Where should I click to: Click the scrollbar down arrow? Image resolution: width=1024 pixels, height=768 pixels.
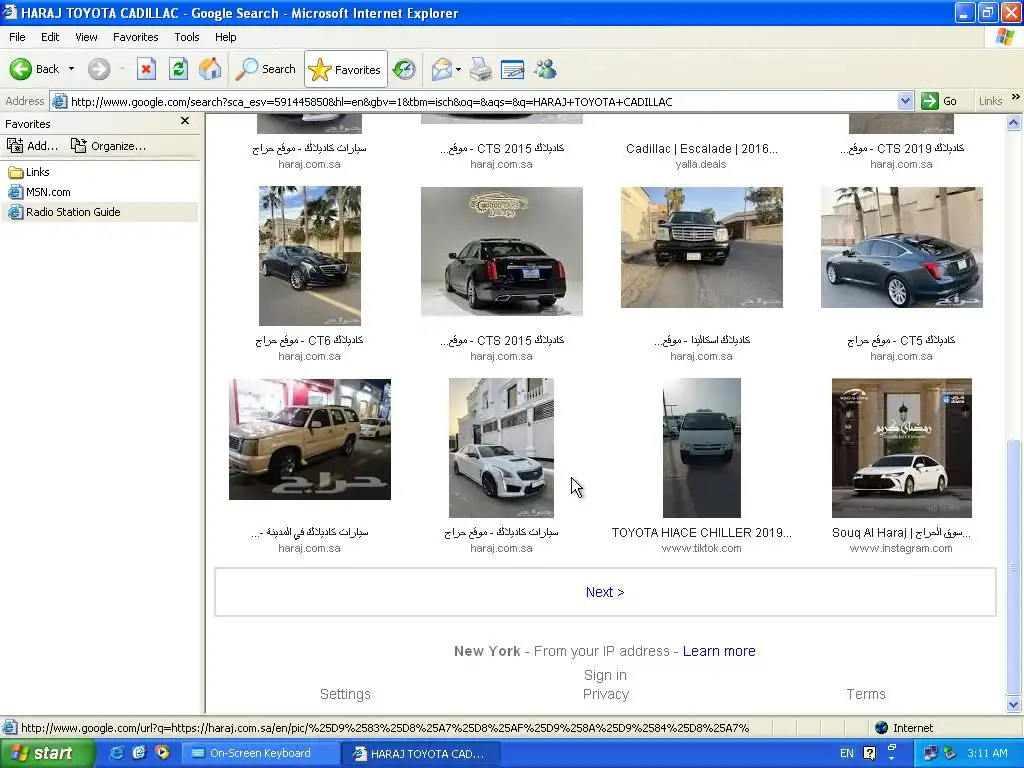pos(1014,705)
